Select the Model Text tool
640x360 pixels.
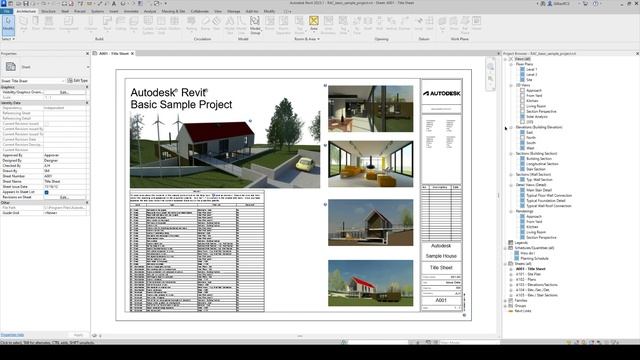(230, 24)
